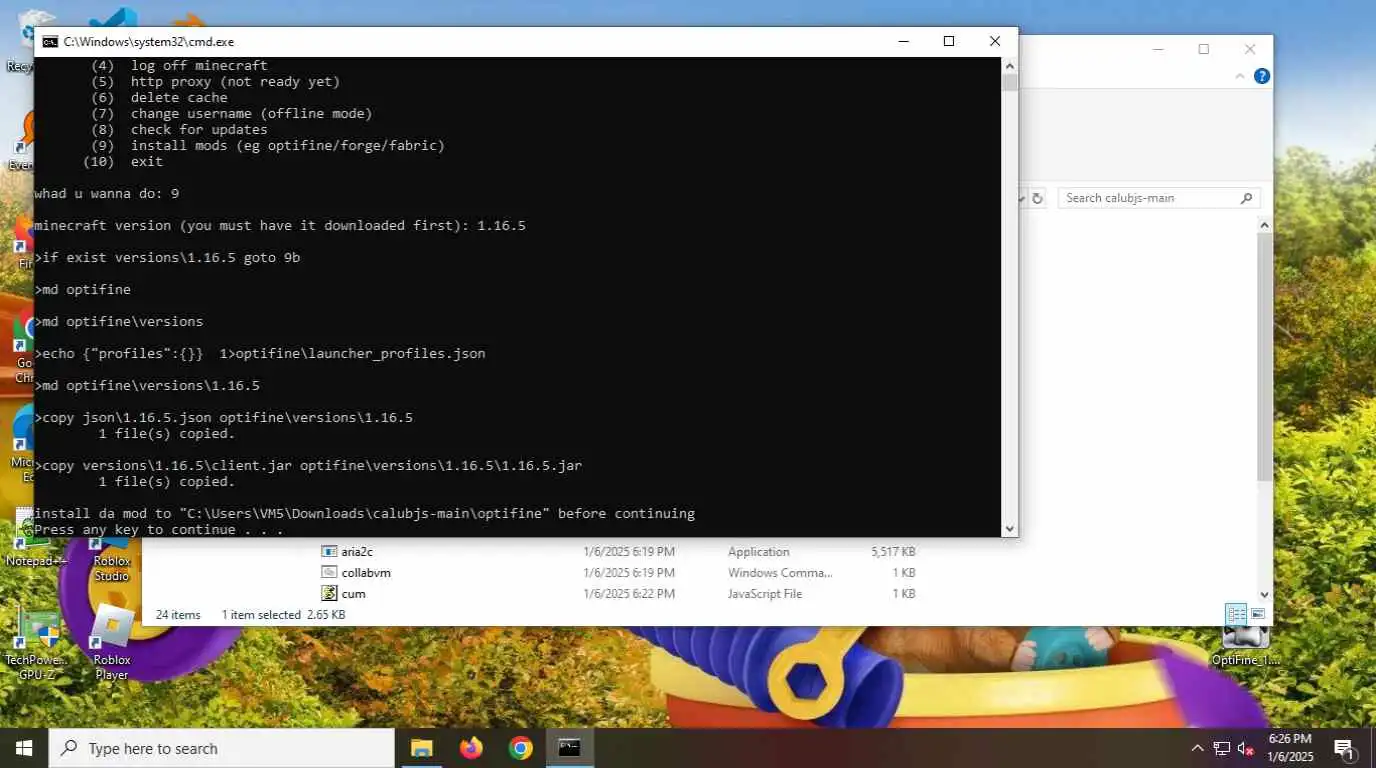
Task: Collapse the Explorer ribbon with chevron
Action: (1240, 76)
